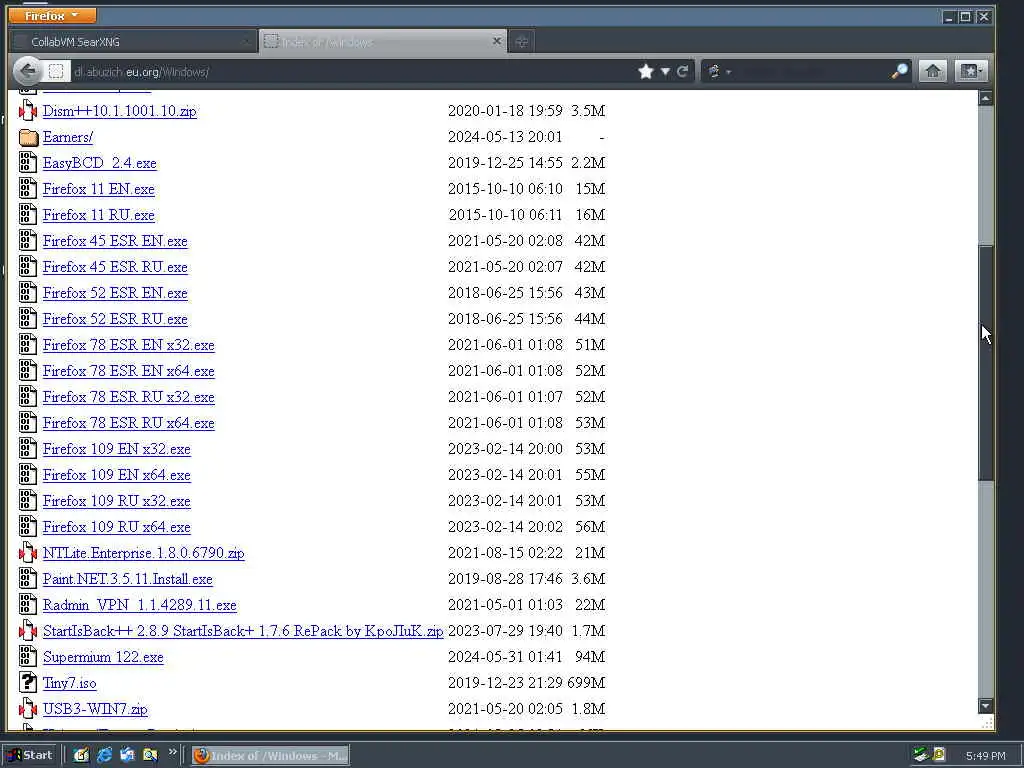Reload the page with the refresh icon
The height and width of the screenshot is (768, 1024).
point(682,71)
